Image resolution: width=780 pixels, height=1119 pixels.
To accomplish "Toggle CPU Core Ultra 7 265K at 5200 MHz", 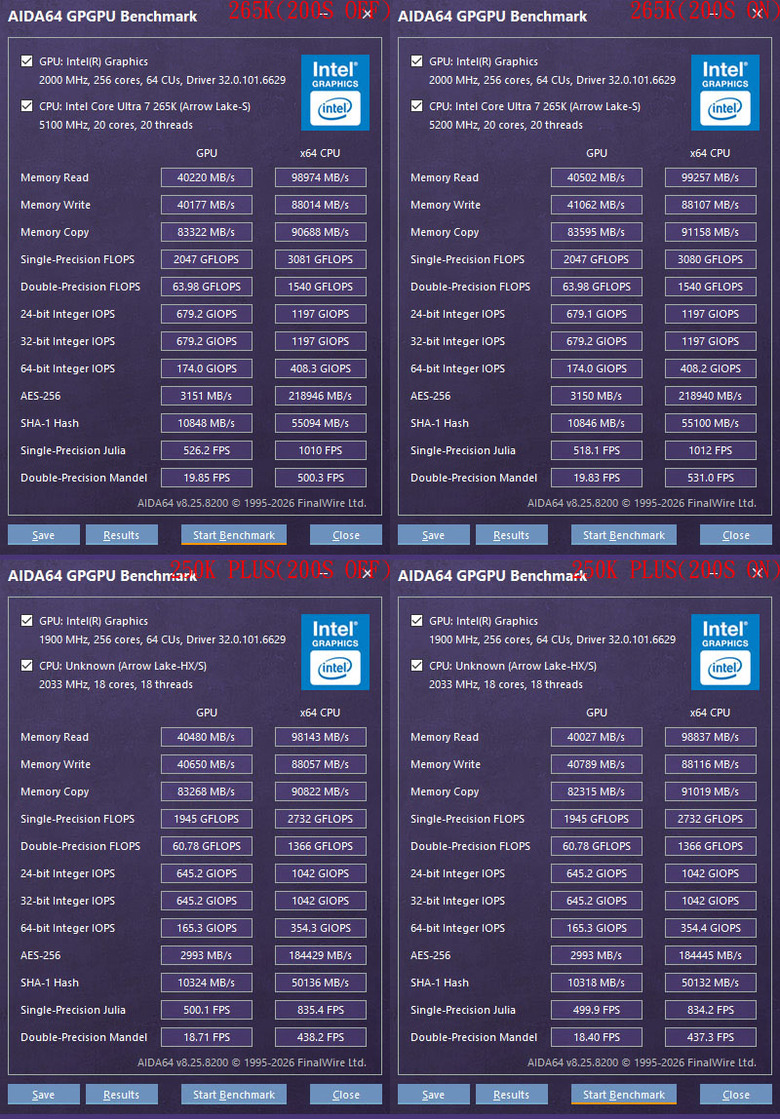I will [x=417, y=106].
